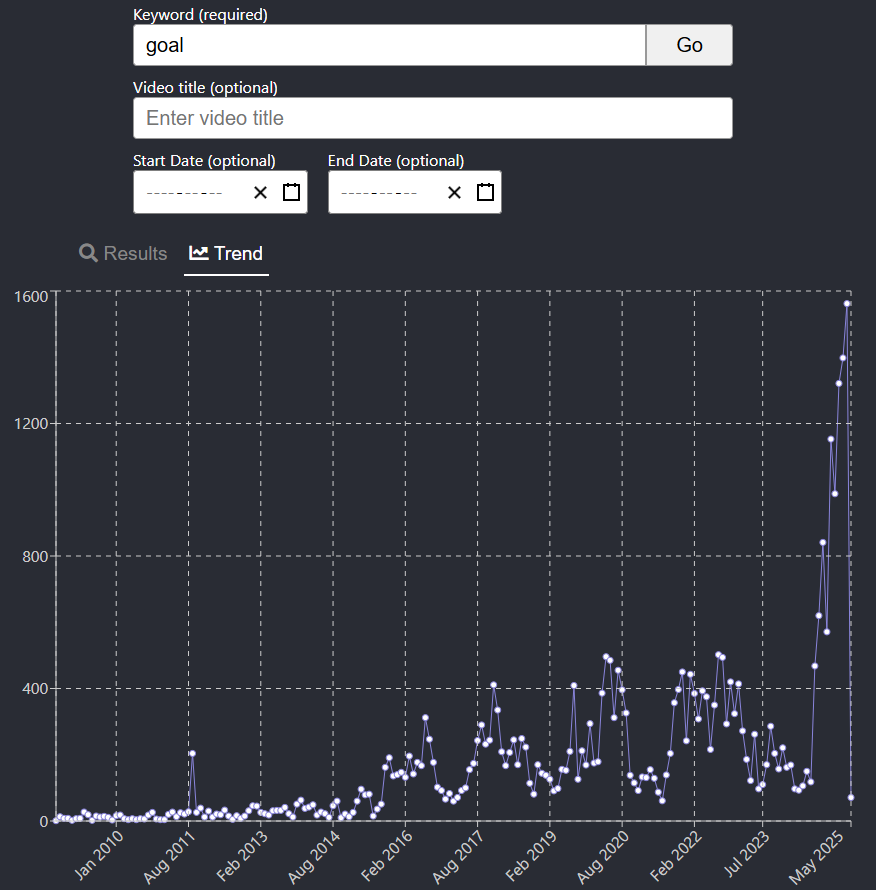
Task: Click the 'Feb 2019' x-axis label
Action: [531, 856]
